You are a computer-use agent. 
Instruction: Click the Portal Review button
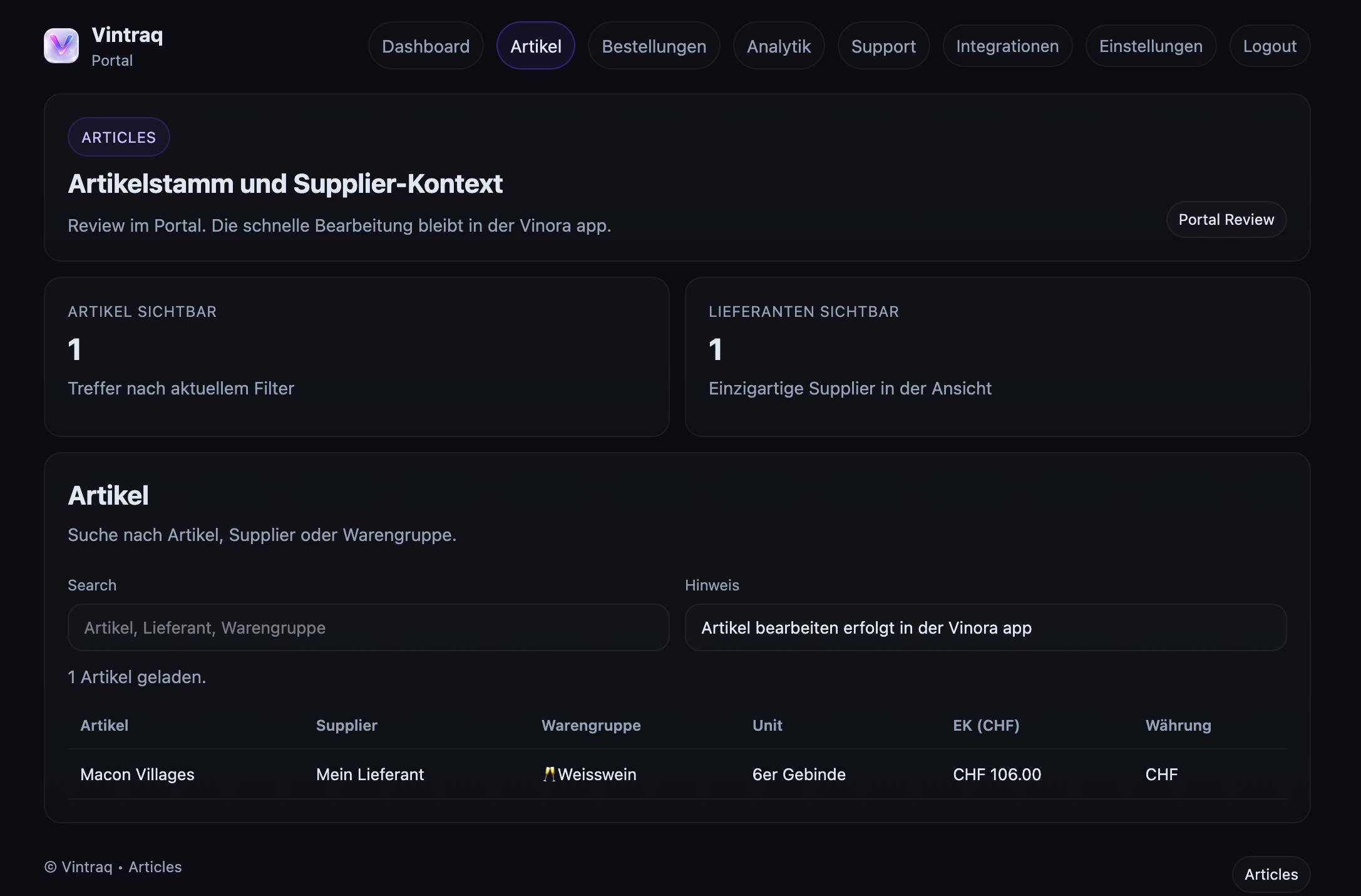(x=1226, y=220)
